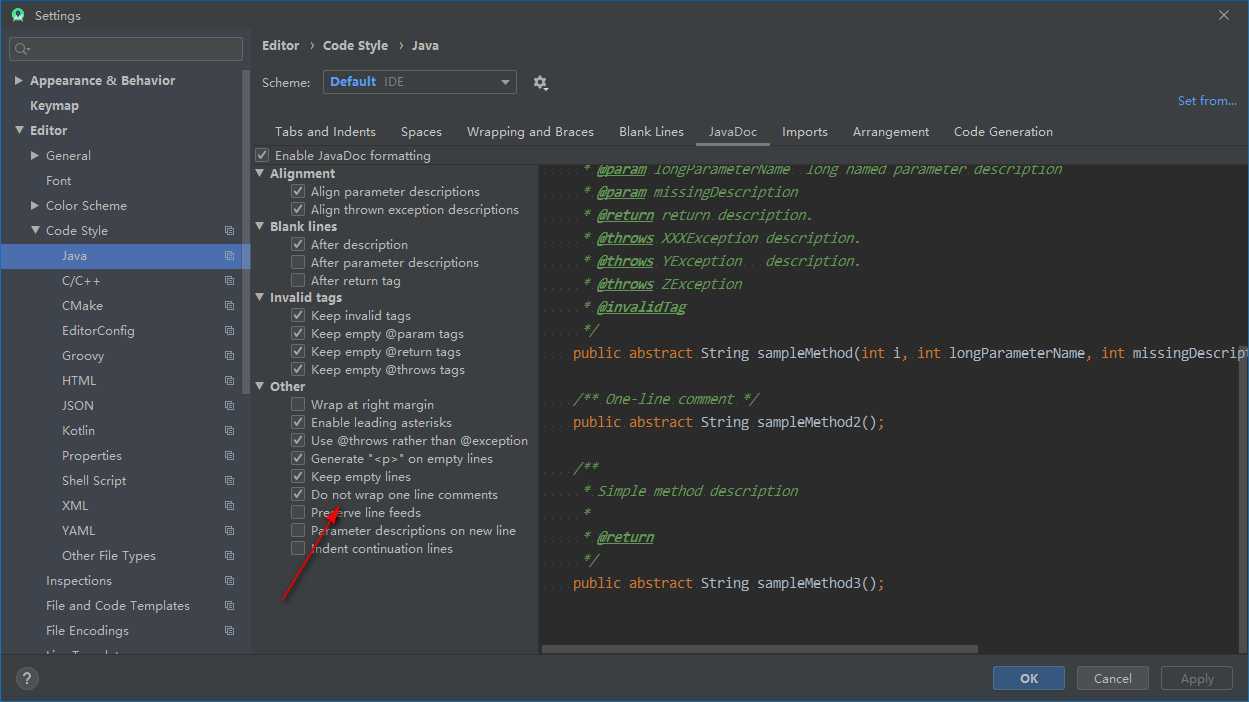Switch to the Tabs and Indents tab

pos(325,132)
